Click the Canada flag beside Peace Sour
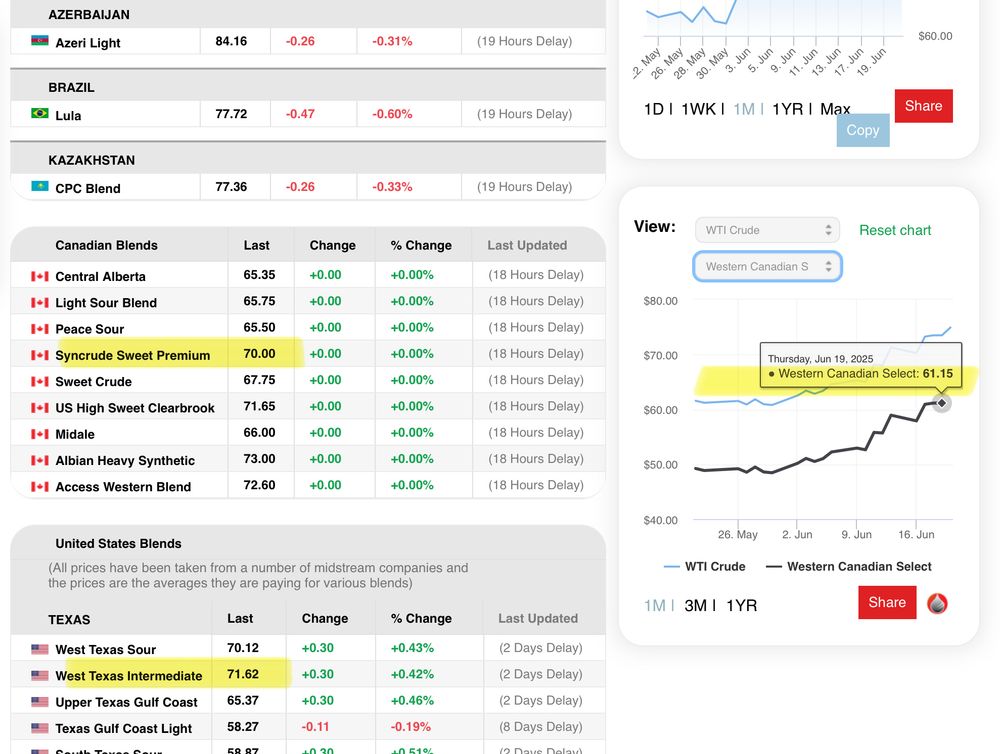This screenshot has height=754, width=1000. 40,329
